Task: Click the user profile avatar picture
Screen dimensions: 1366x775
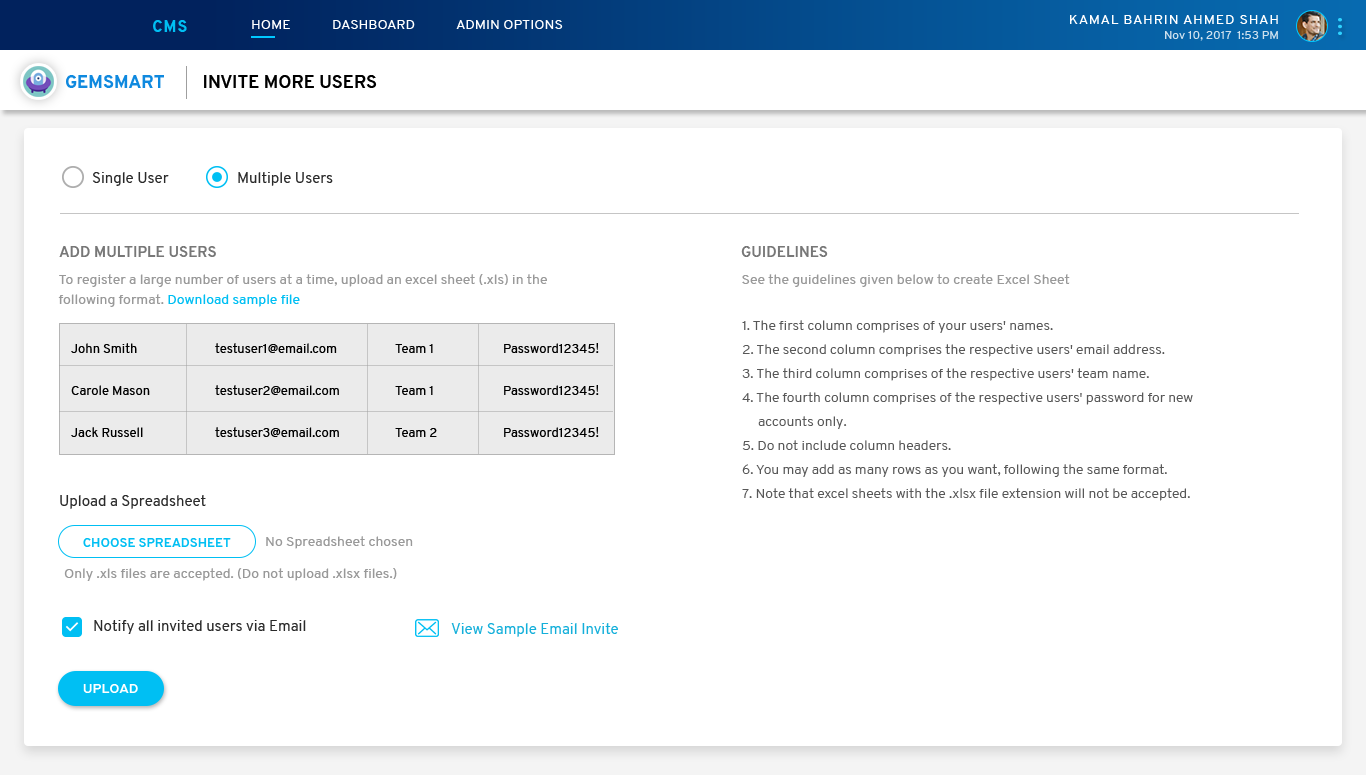Action: (1311, 26)
